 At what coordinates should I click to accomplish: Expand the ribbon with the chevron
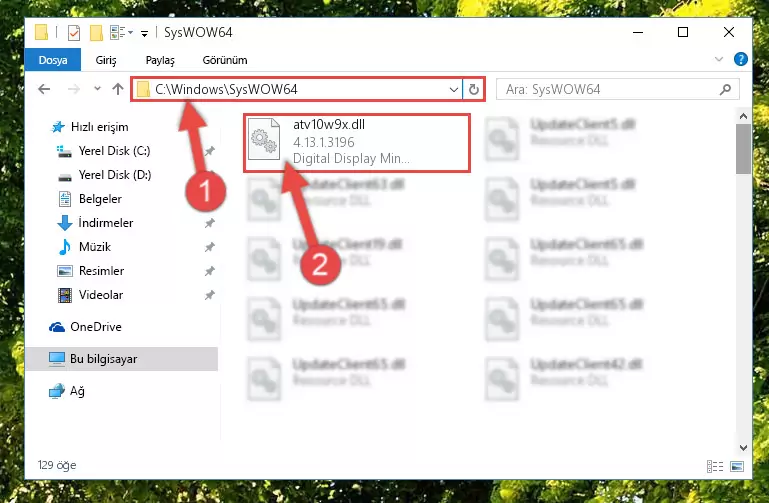click(719, 59)
